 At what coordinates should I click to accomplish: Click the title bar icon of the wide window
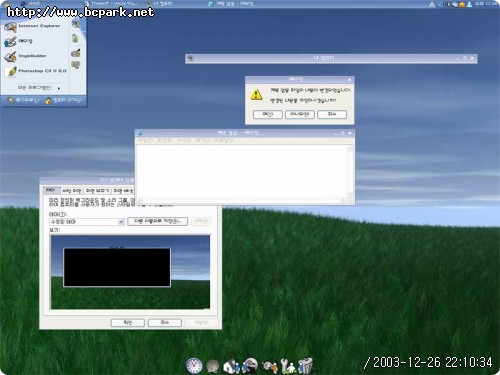pyautogui.click(x=190, y=59)
